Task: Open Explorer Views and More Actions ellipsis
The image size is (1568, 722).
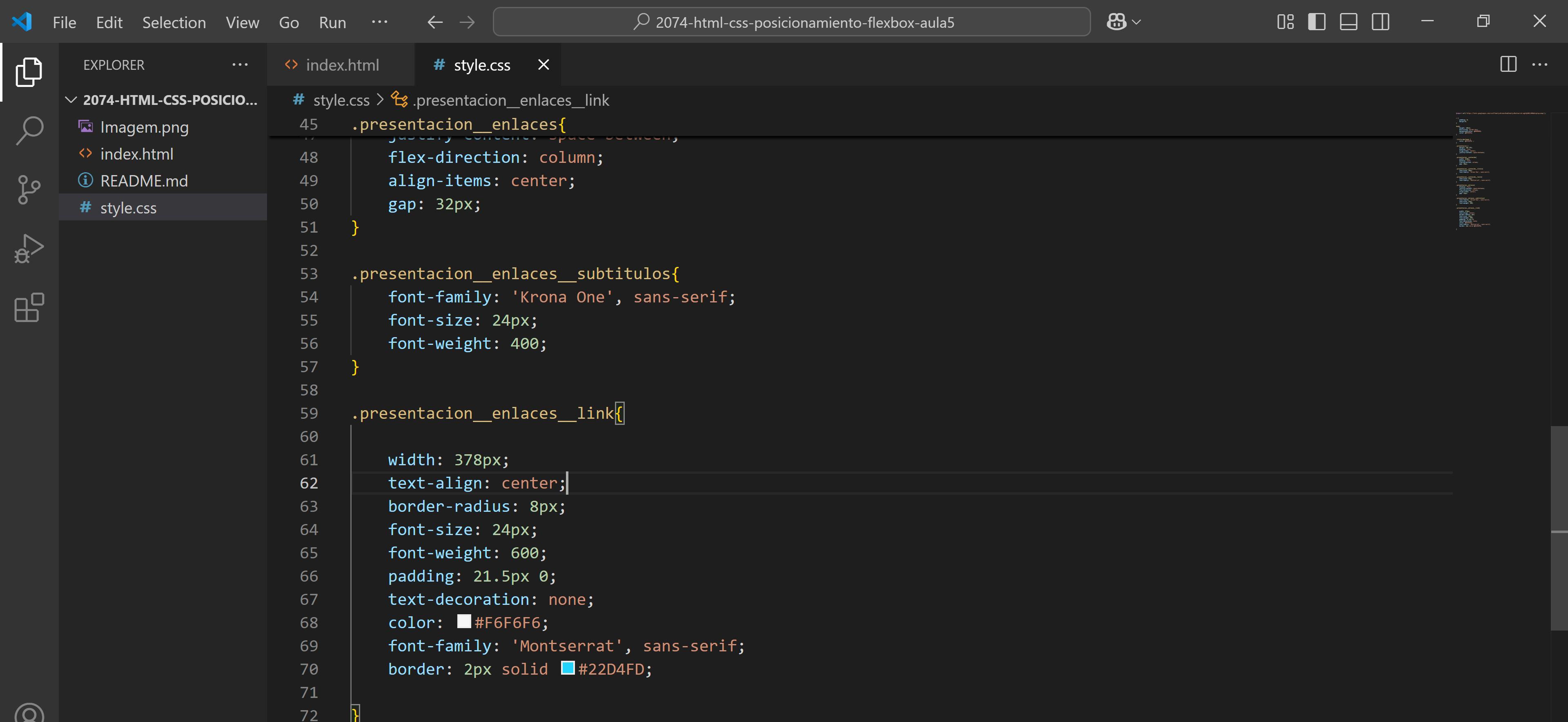Action: pos(240,64)
